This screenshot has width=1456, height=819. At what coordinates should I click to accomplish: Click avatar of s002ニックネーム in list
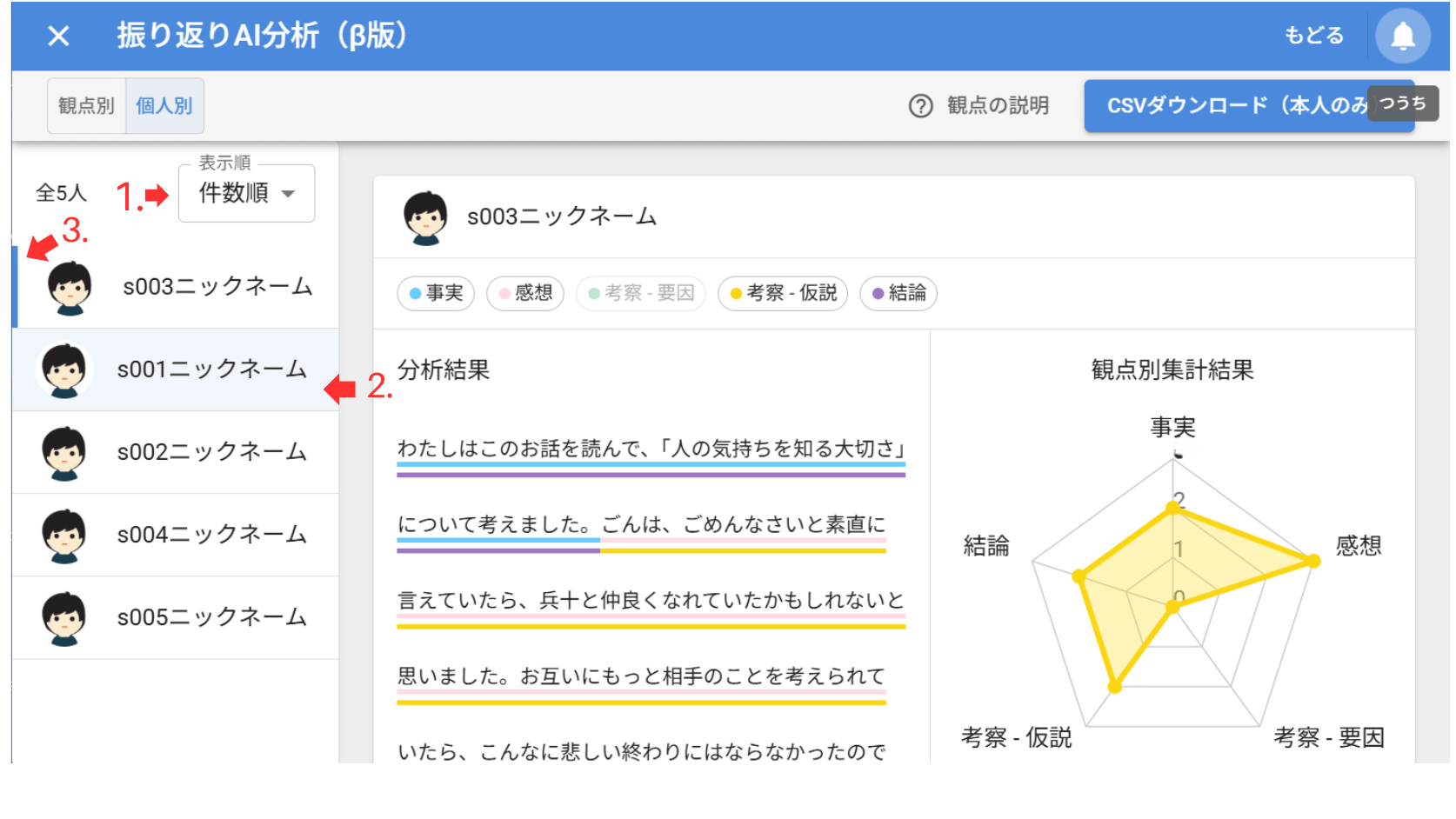64,453
